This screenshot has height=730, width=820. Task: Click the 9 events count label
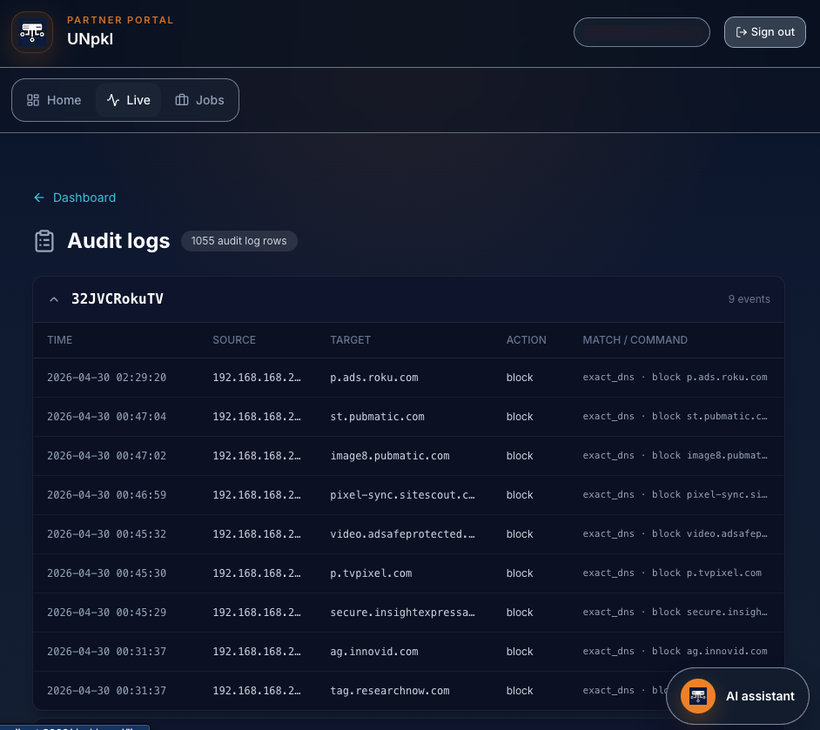(x=749, y=299)
